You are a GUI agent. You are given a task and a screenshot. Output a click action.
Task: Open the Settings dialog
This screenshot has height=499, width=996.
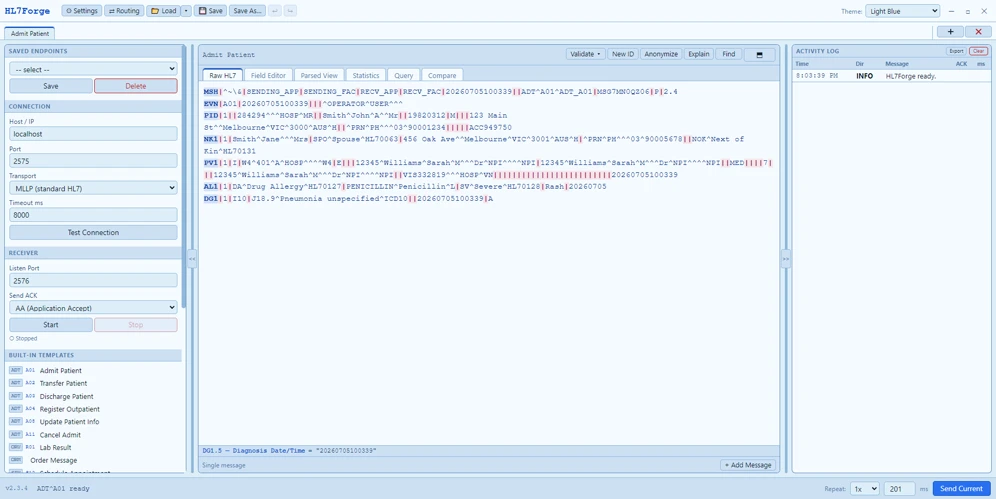82,11
